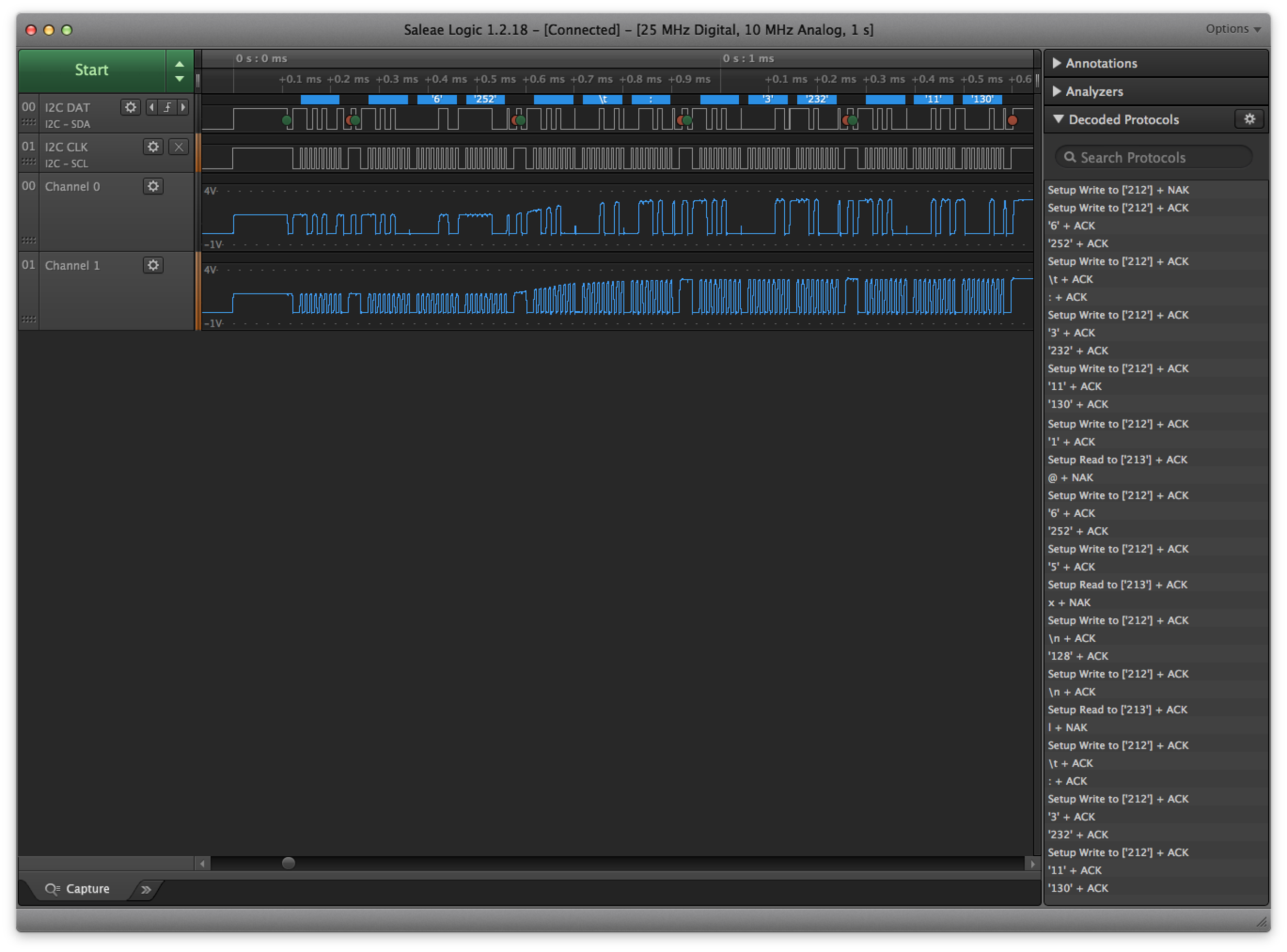Click the Start button up/down arrows
Screen dimensions: 1287x952
(180, 71)
